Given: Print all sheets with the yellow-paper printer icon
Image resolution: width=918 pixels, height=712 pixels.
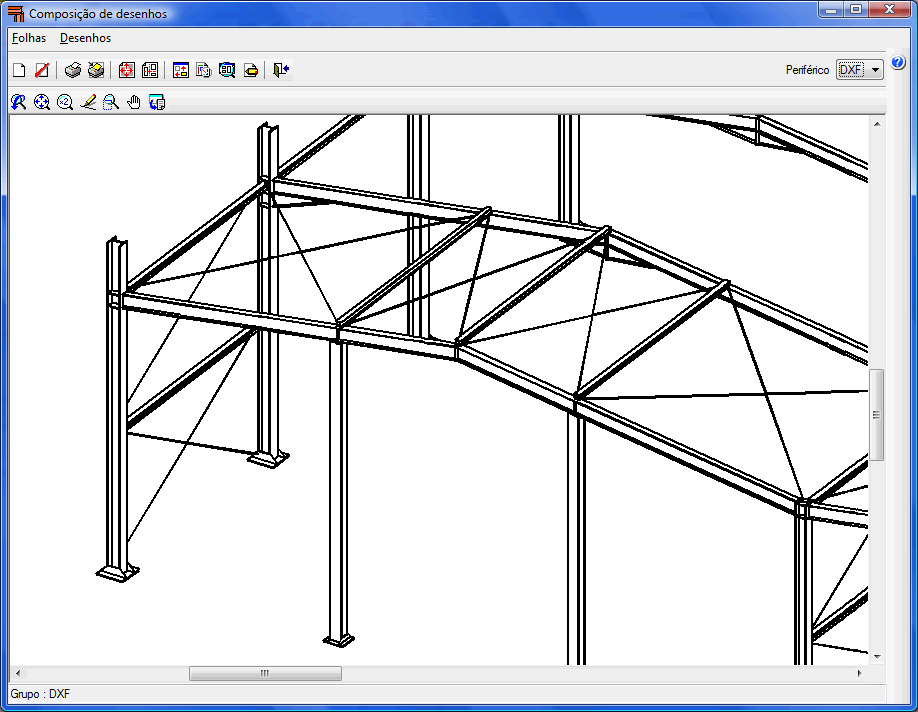Looking at the screenshot, I should (x=96, y=70).
